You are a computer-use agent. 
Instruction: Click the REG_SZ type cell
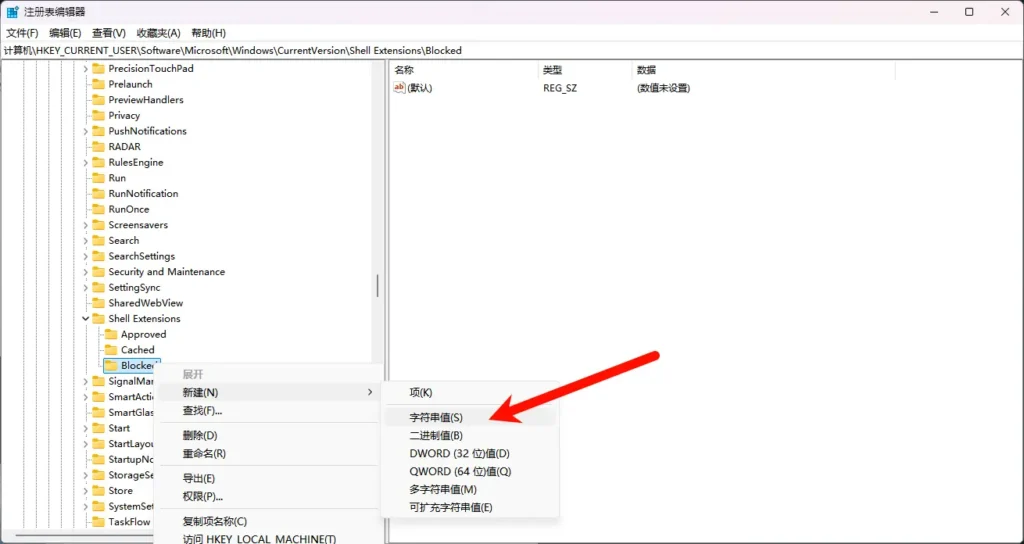pos(560,88)
